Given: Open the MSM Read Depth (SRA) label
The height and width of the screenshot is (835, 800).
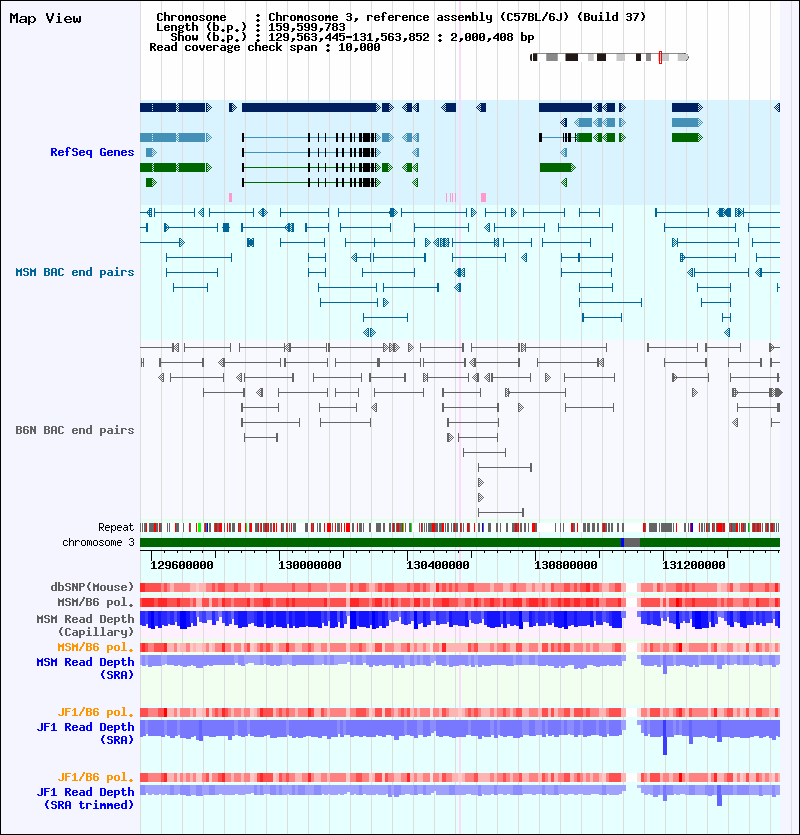Looking at the screenshot, I should (x=85, y=668).
